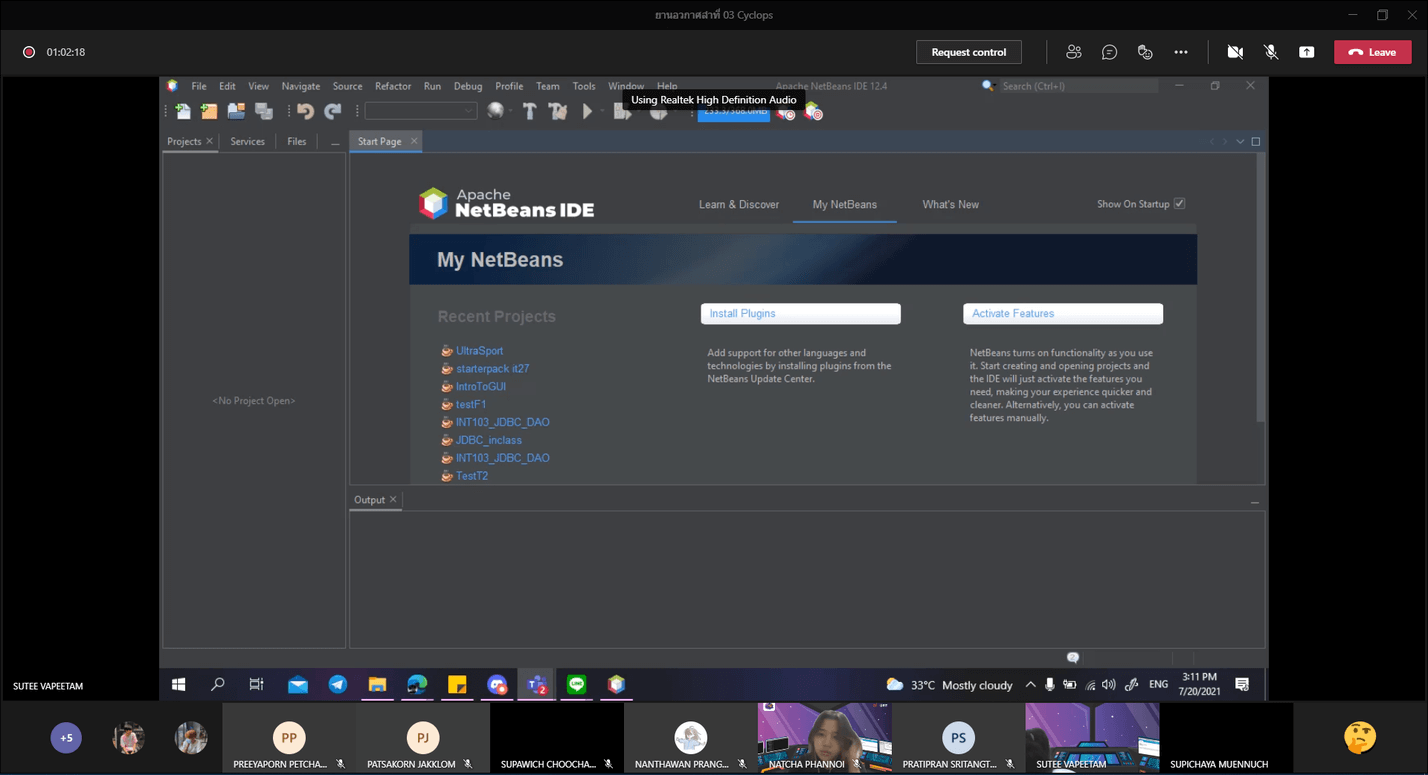This screenshot has height=775, width=1428.
Task: Open the Learn & Discover tab
Action: tap(739, 204)
